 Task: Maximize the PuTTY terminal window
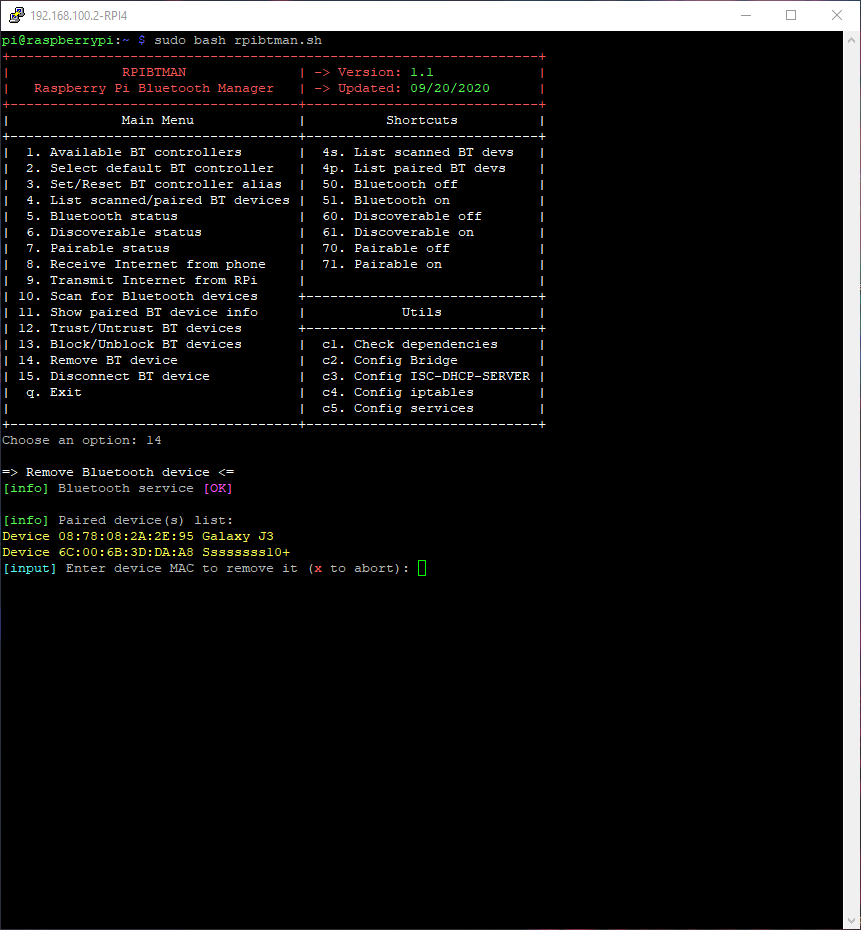(791, 15)
